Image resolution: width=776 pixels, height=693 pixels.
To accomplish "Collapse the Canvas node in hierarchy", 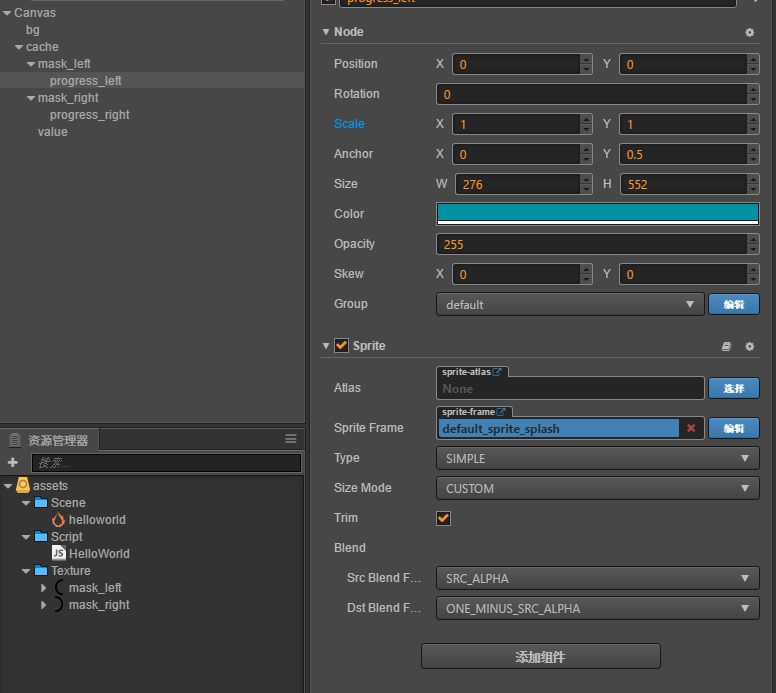I will click(7, 13).
